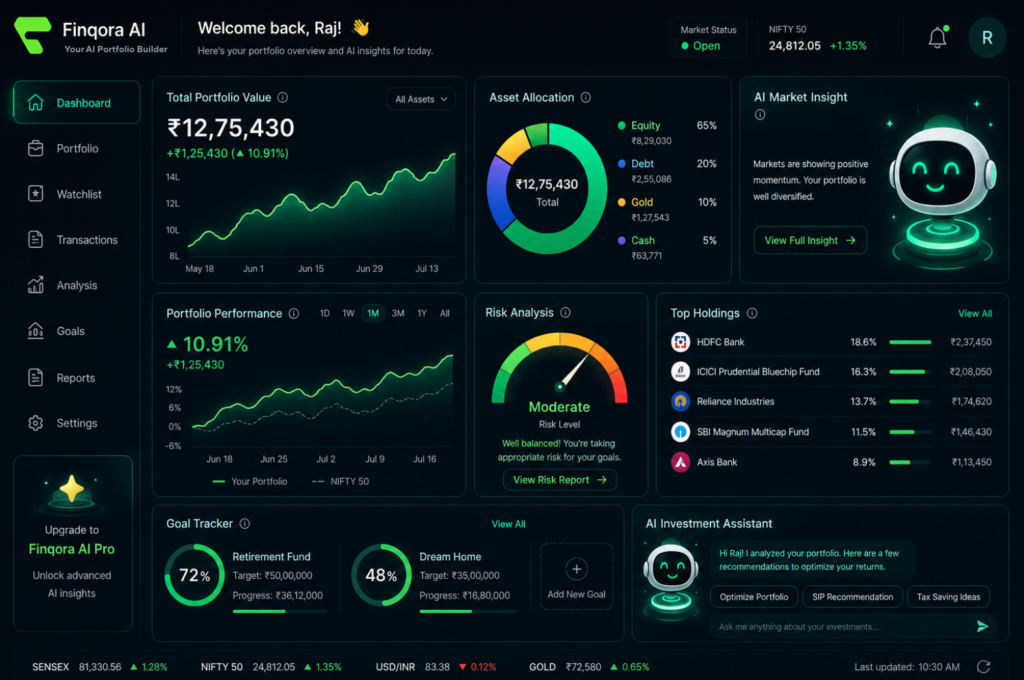Click the Equity legend color dot
This screenshot has width=1024, height=680.
tap(622, 125)
